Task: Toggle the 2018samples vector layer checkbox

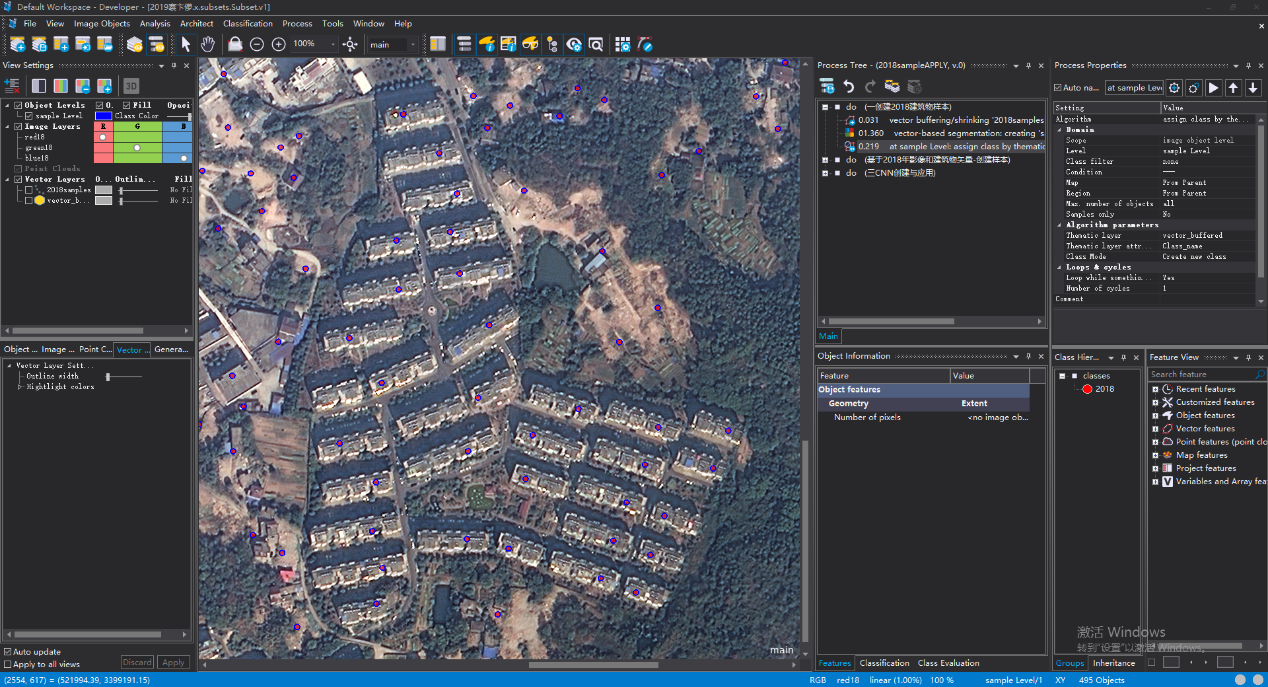Action: [x=29, y=189]
